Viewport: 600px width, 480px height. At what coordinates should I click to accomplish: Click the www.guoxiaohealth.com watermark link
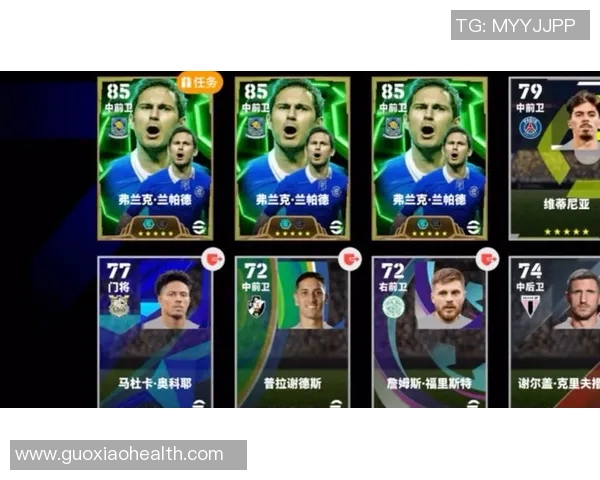pyautogui.click(x=119, y=454)
